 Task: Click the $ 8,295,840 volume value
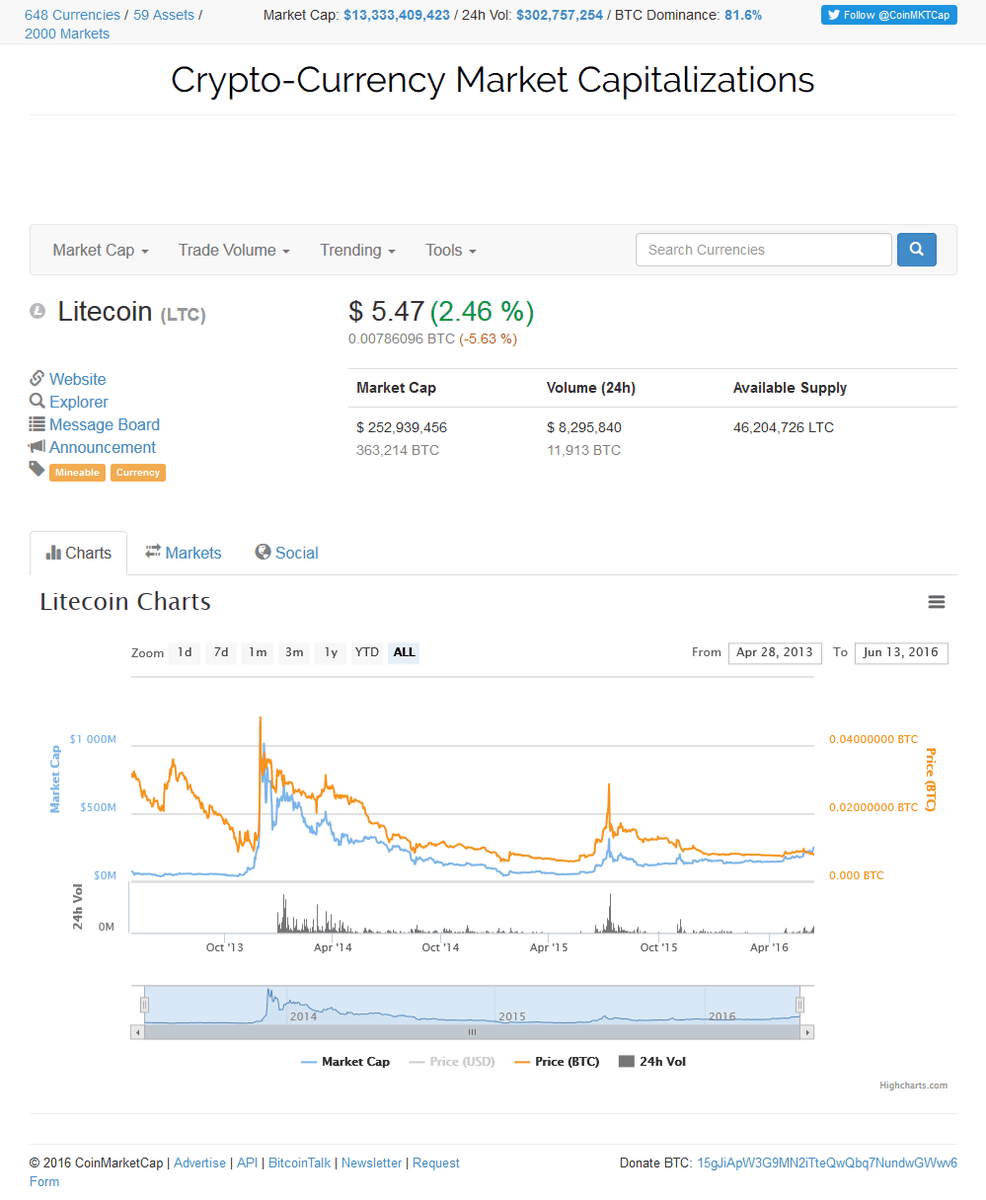click(584, 427)
